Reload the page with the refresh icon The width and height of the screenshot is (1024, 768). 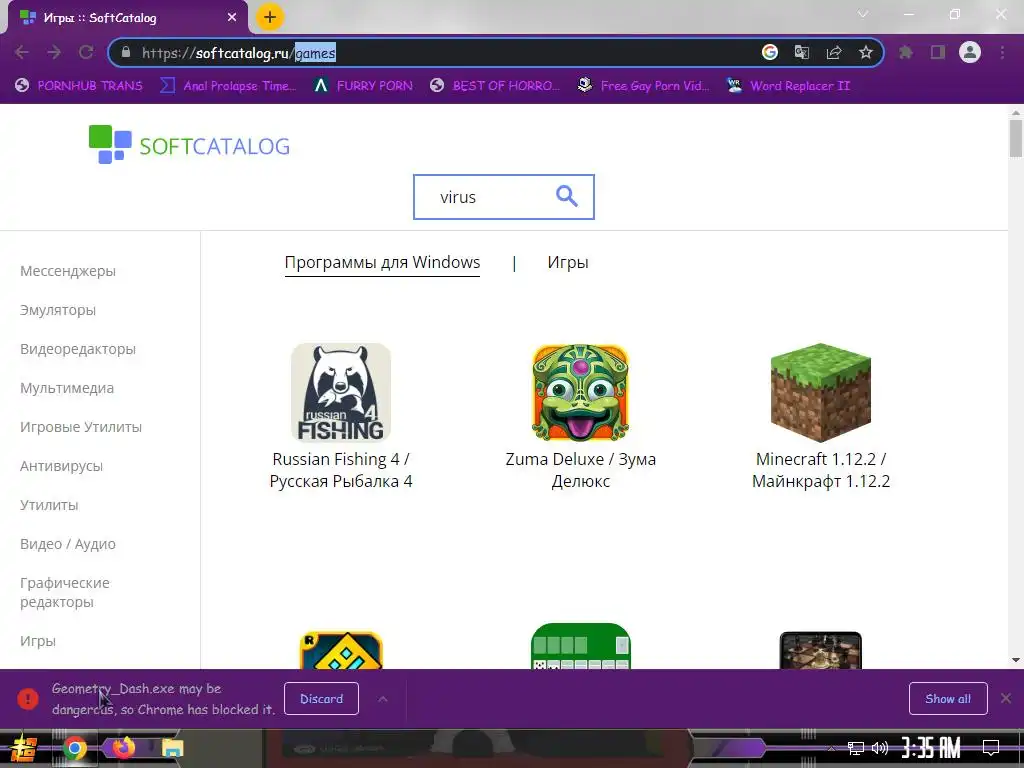(x=86, y=52)
